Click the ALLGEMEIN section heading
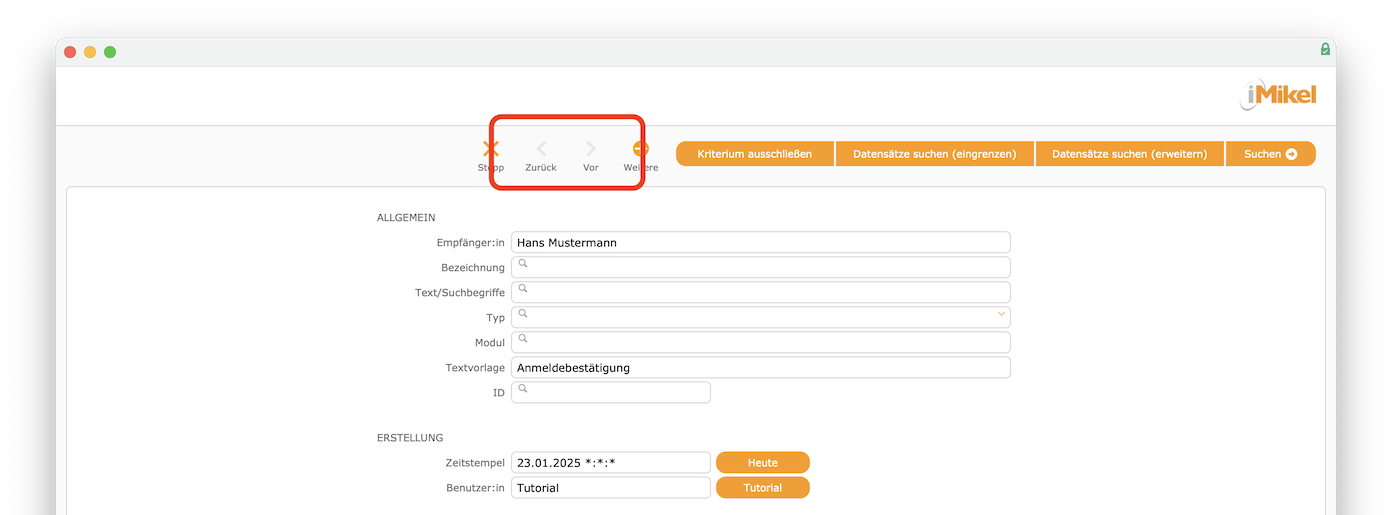 [406, 217]
